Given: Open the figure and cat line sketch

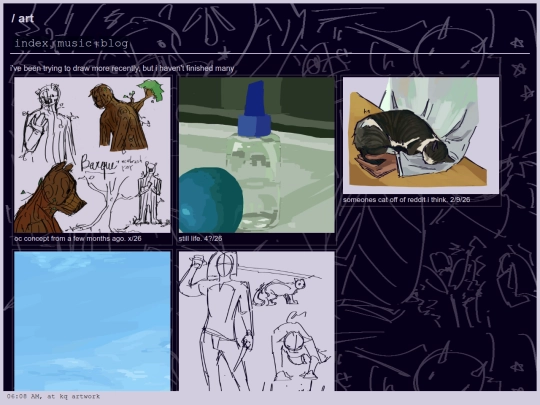Looking at the screenshot, I should pos(257,321).
